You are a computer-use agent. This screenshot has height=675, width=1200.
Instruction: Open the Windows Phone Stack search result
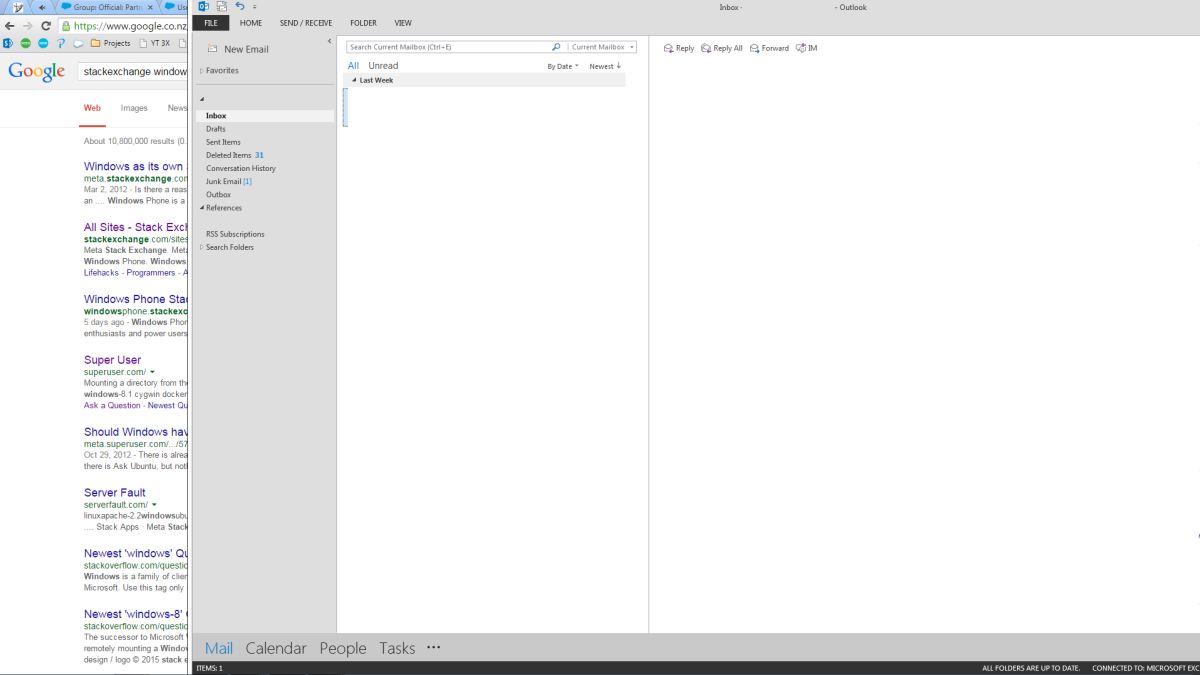coord(136,299)
